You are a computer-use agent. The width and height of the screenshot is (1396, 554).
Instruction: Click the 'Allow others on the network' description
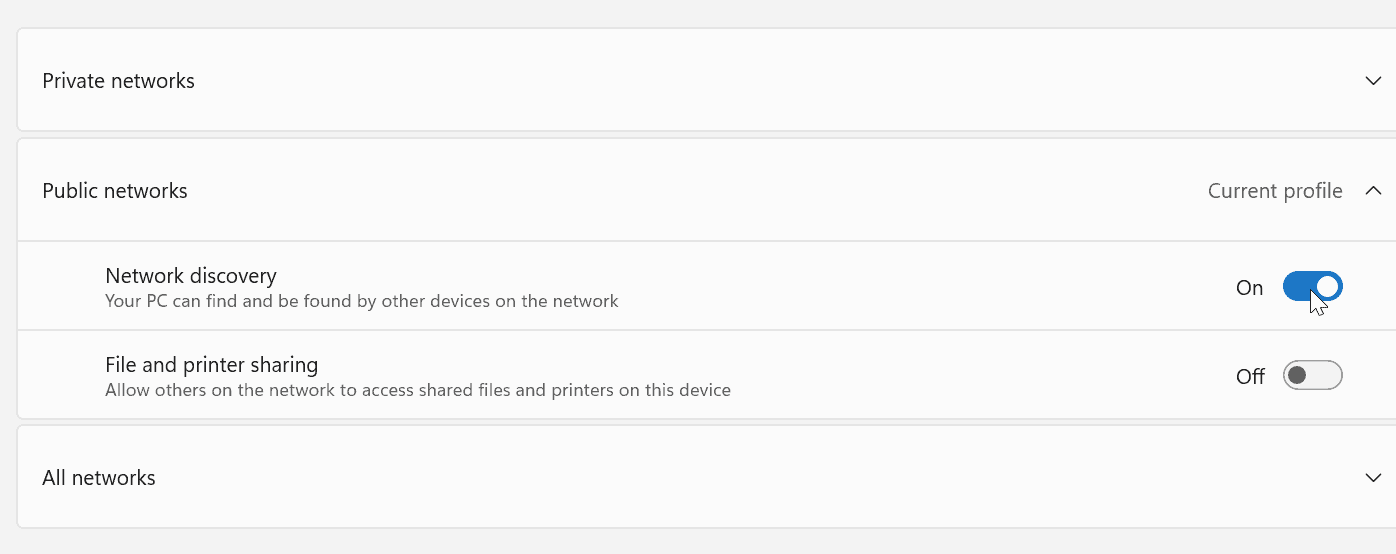[417, 390]
